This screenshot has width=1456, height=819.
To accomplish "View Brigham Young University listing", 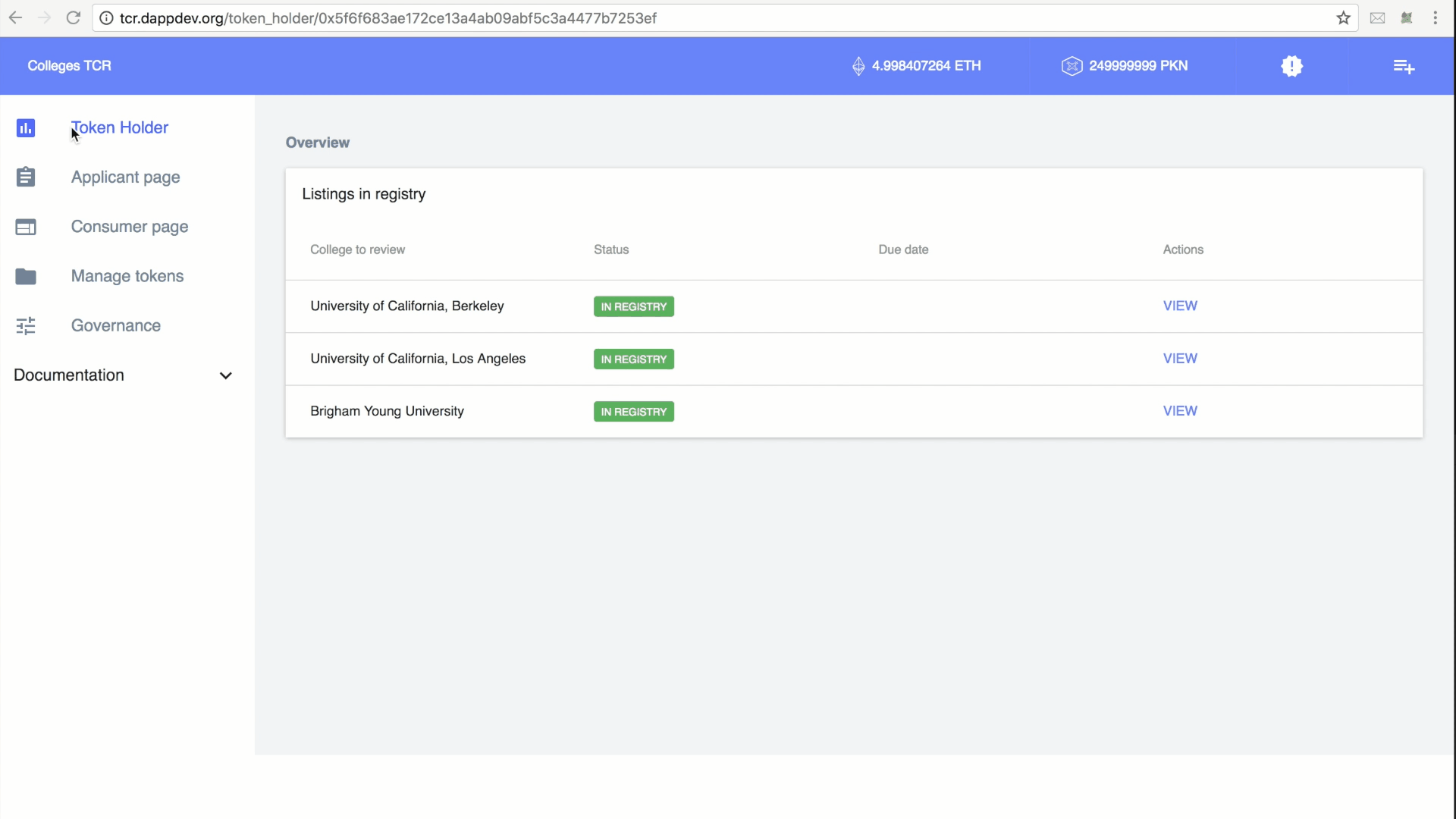I will point(1180,410).
